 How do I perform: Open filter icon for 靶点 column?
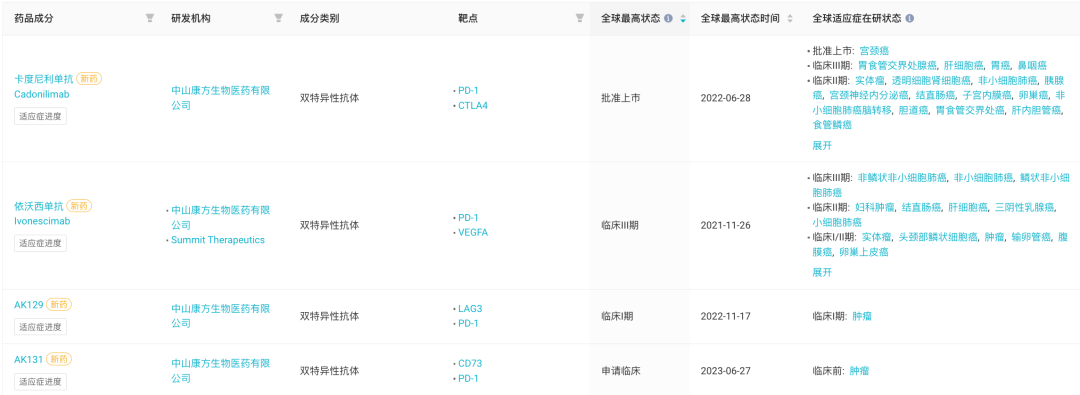tap(580, 19)
